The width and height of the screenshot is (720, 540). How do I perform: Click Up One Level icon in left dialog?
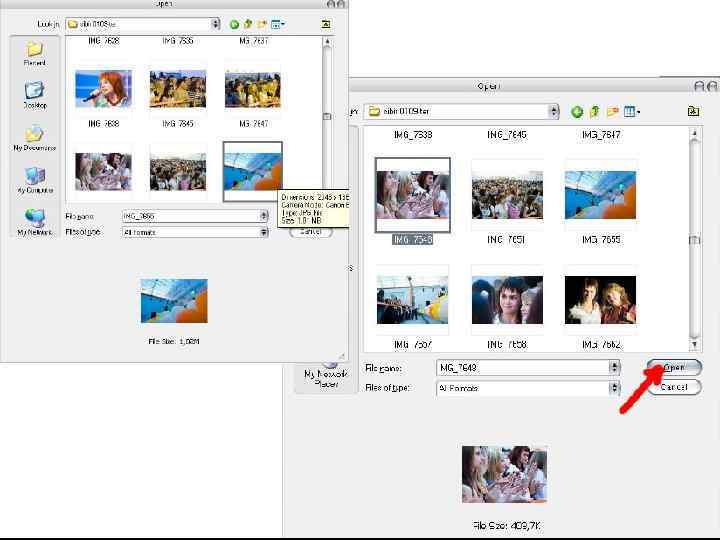248,24
